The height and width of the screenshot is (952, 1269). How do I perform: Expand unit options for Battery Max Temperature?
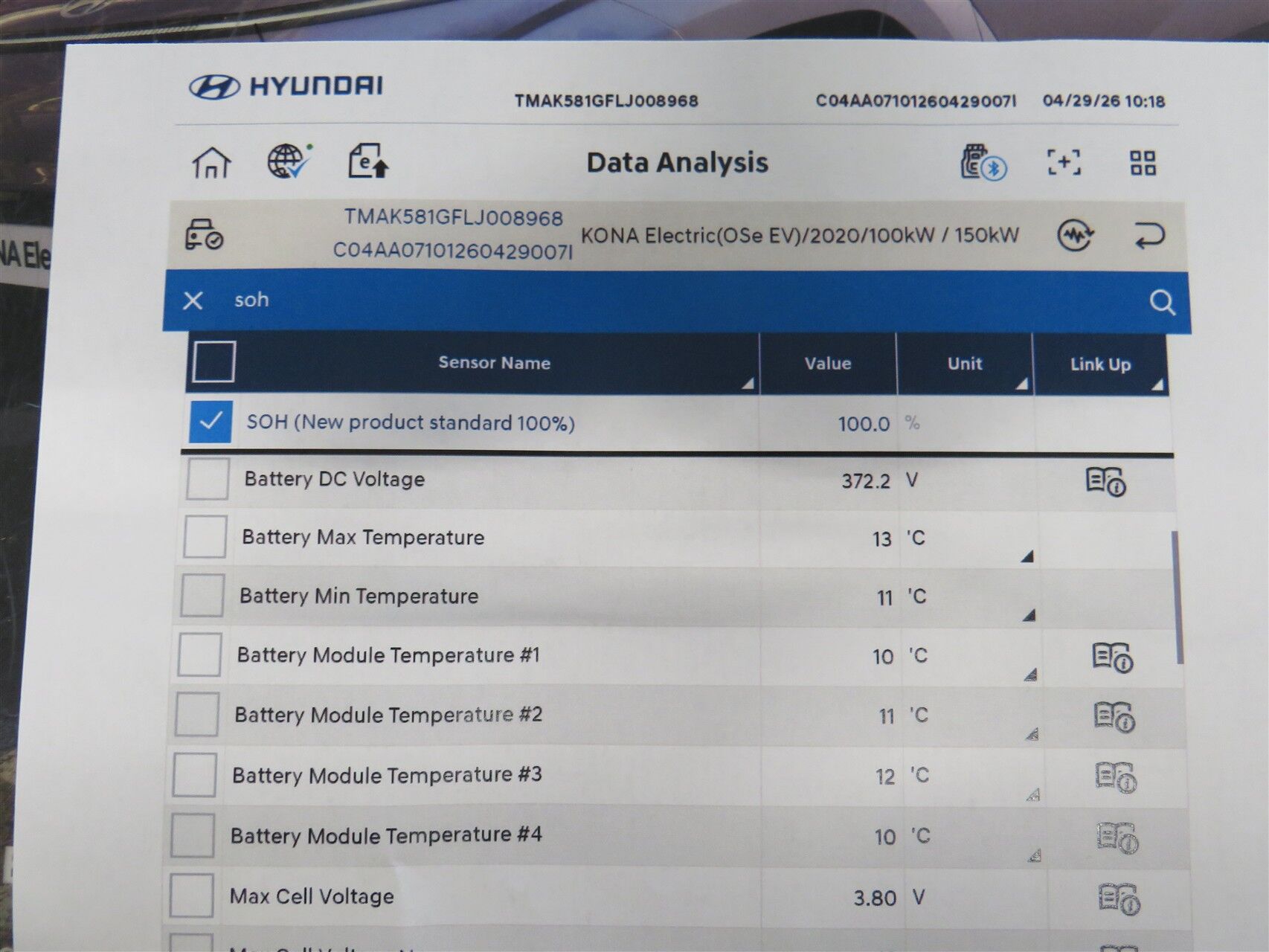tap(1027, 556)
